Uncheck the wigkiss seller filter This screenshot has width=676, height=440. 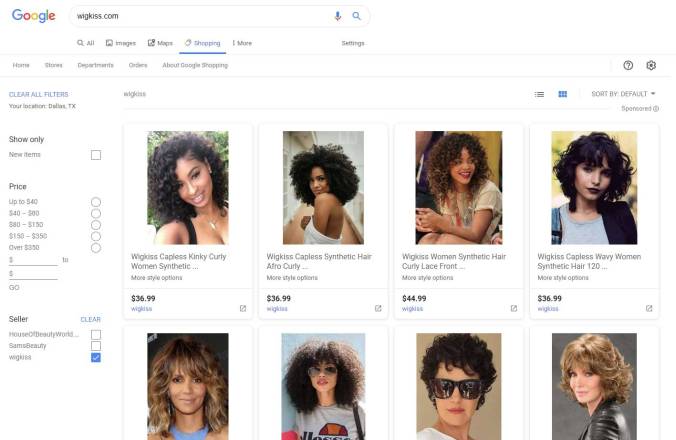[96, 358]
